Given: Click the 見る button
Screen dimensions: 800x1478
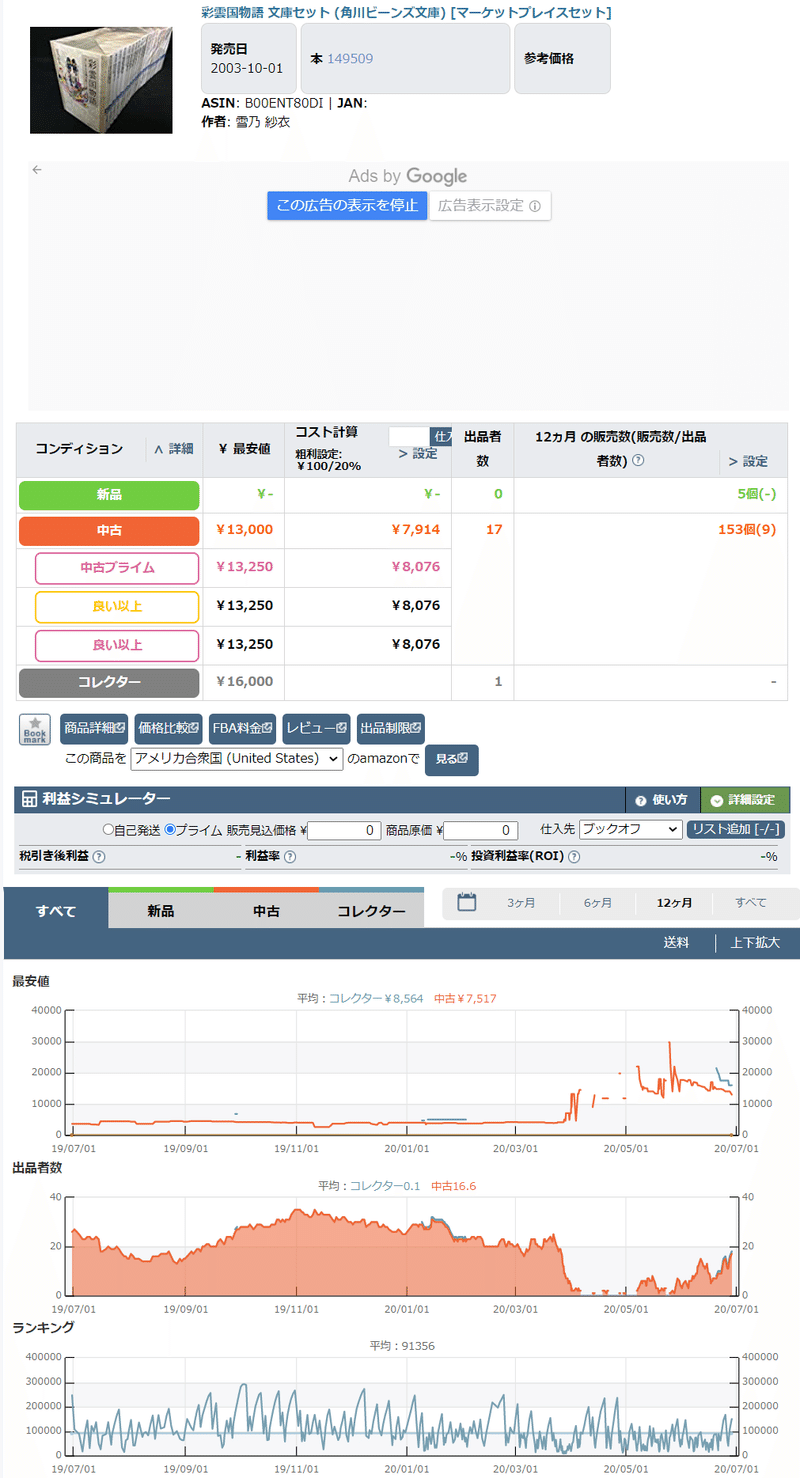Looking at the screenshot, I should (x=452, y=759).
